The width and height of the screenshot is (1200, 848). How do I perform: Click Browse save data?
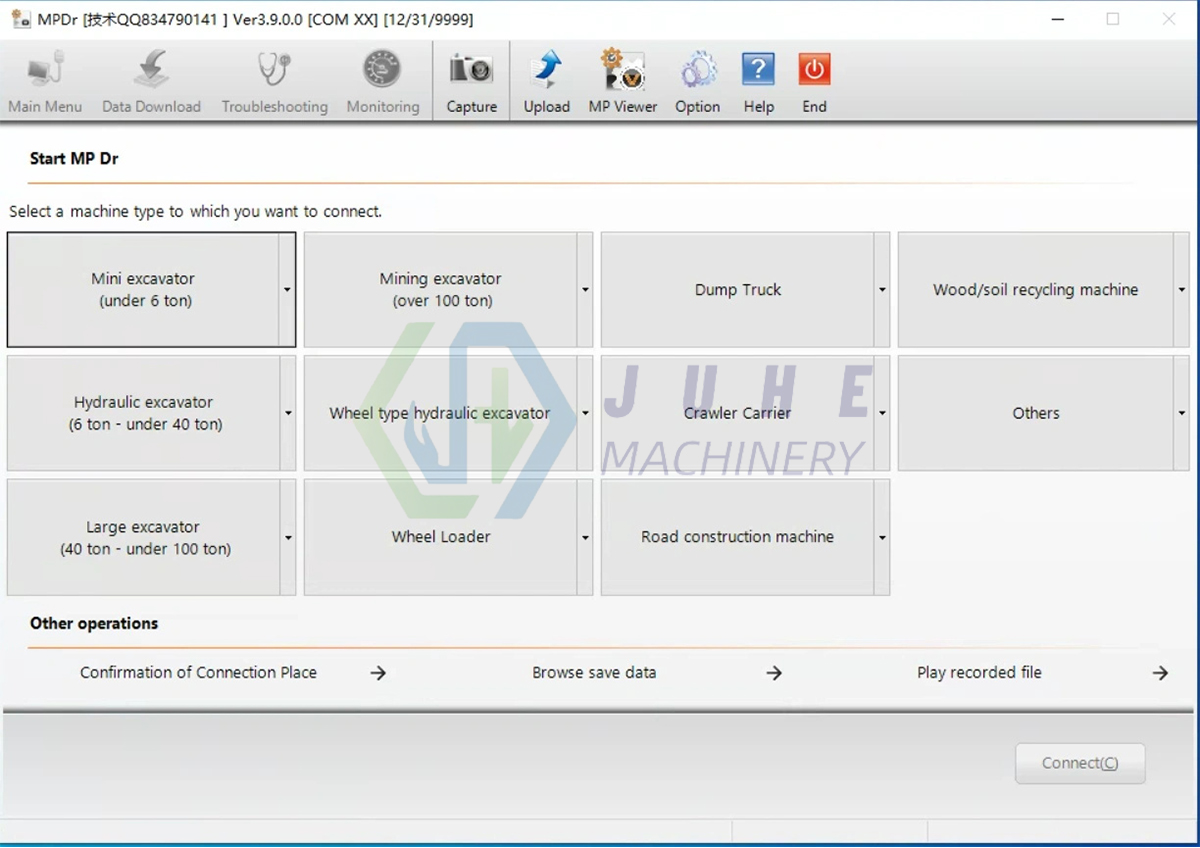(x=594, y=672)
